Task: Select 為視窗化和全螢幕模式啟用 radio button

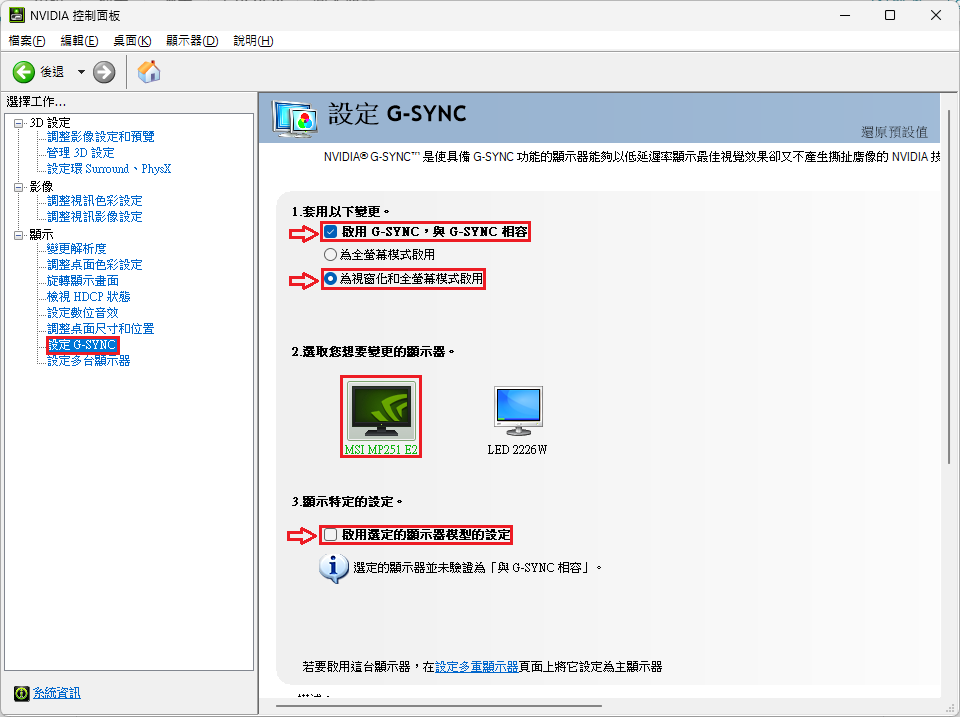Action: [x=331, y=279]
